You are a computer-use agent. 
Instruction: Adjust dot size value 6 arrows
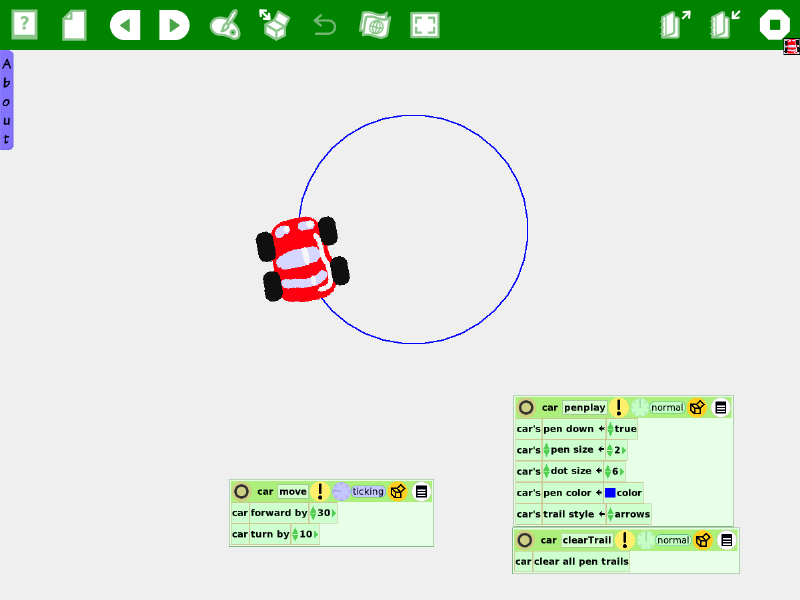[x=608, y=471]
